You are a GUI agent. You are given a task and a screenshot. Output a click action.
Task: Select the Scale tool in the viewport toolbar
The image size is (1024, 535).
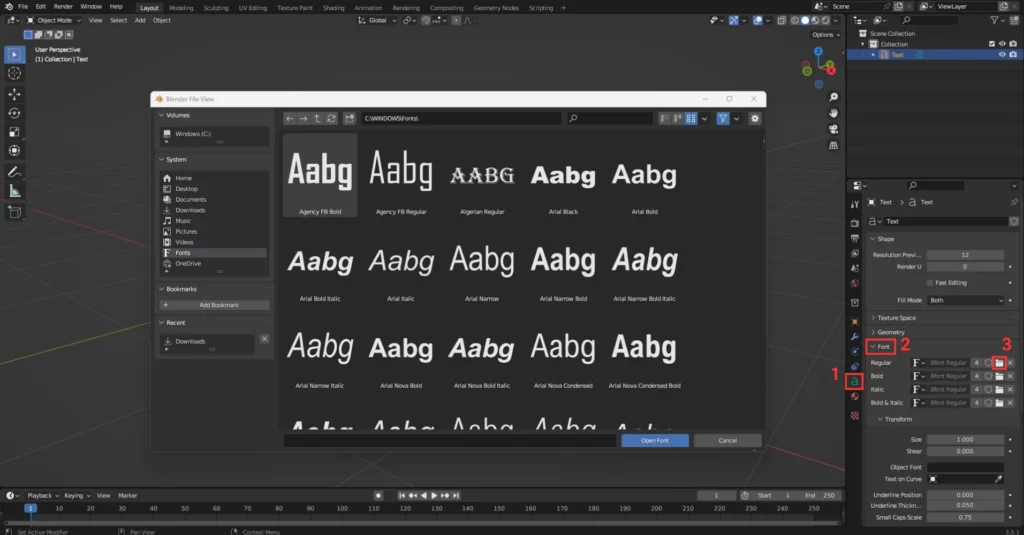pyautogui.click(x=14, y=132)
